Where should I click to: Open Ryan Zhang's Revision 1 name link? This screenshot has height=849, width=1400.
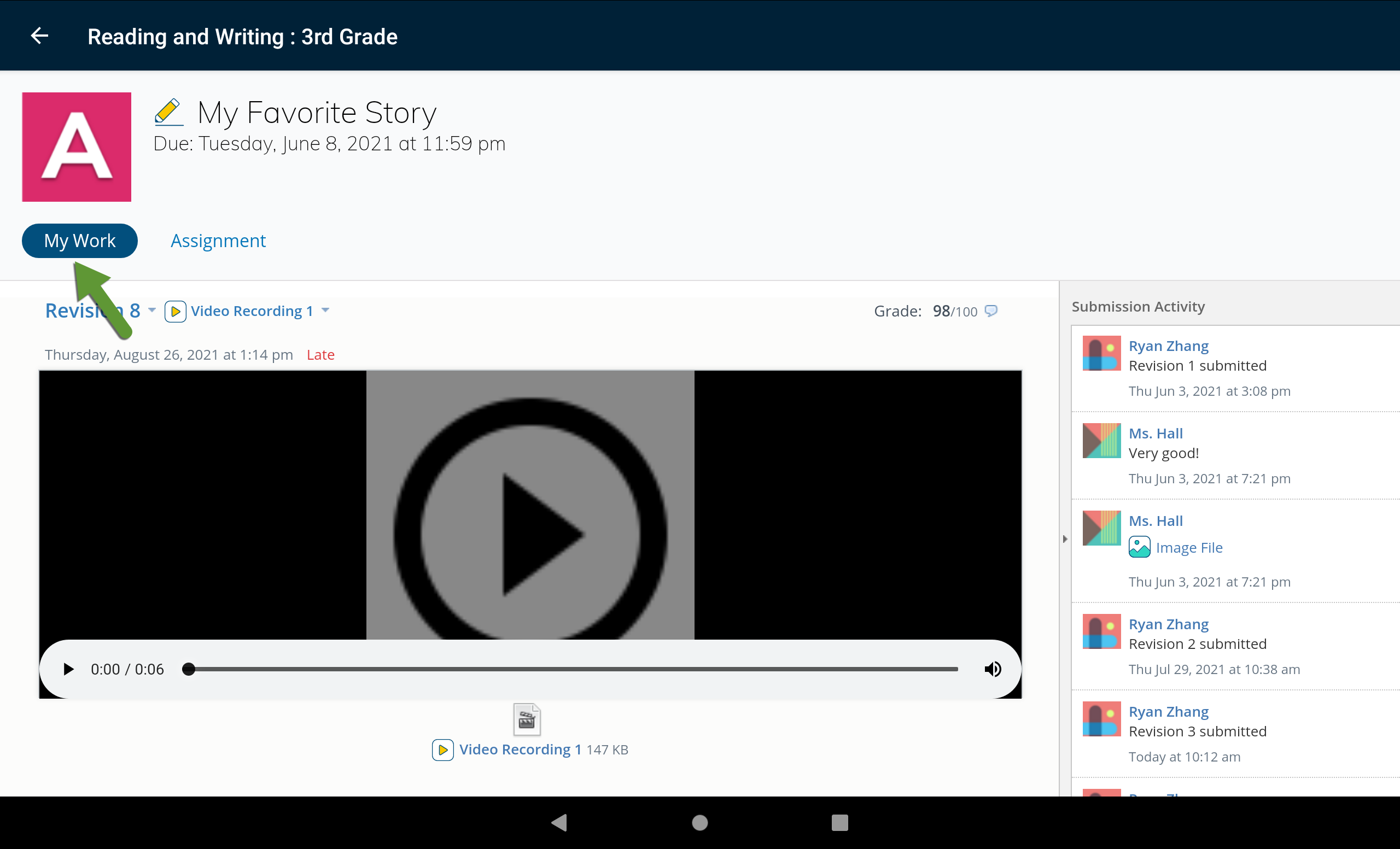click(x=1168, y=346)
